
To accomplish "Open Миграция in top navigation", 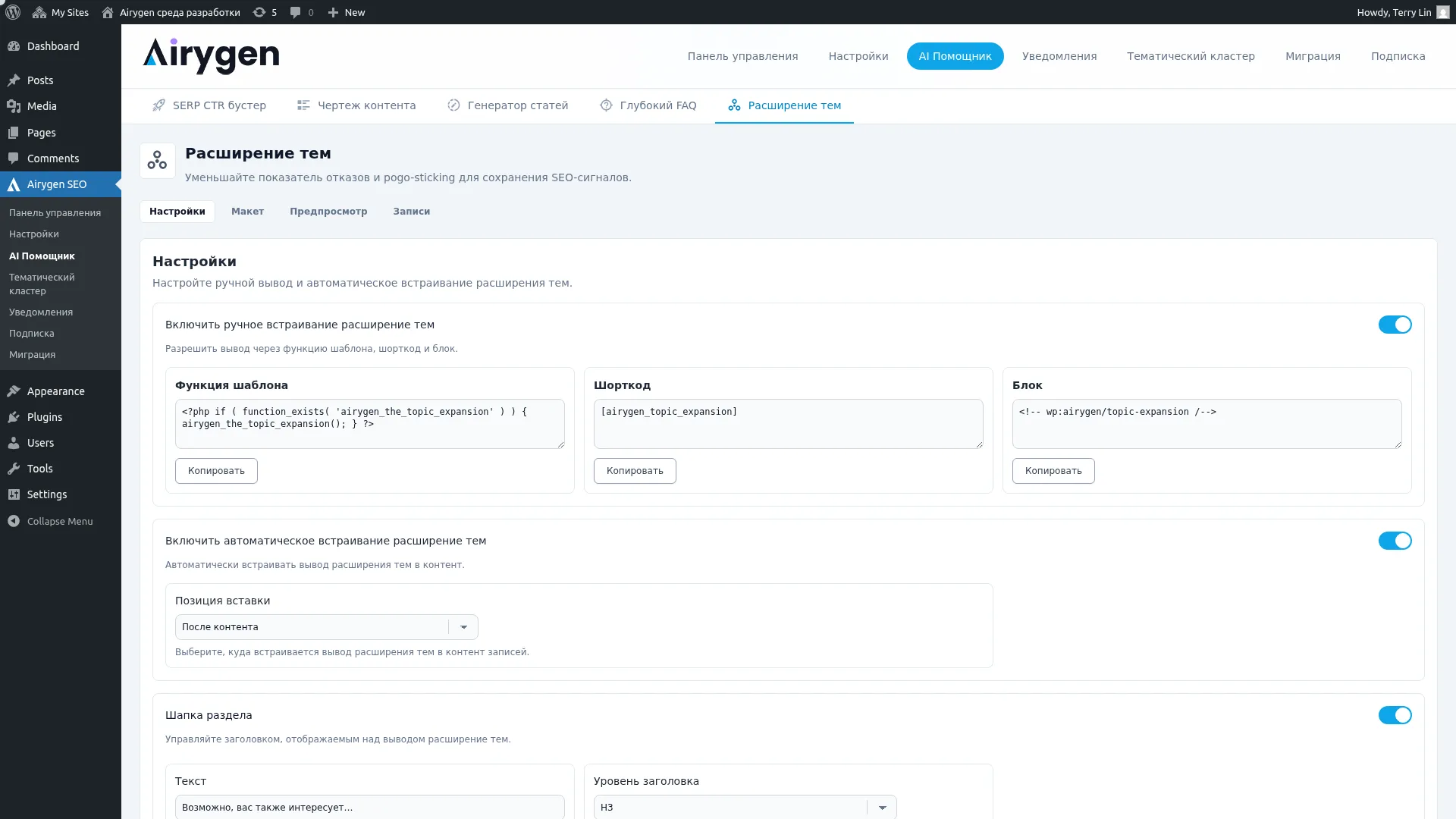I will pyautogui.click(x=1313, y=56).
